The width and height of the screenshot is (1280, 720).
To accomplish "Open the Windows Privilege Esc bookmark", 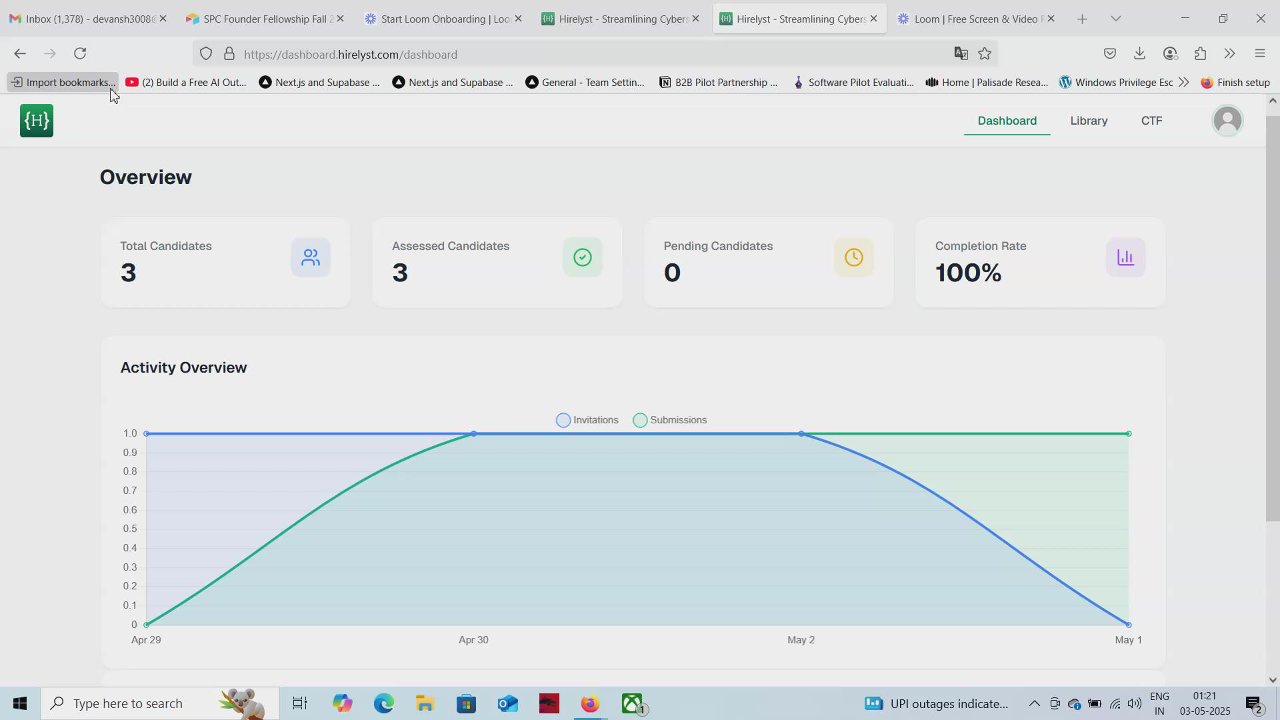I will [x=1115, y=82].
